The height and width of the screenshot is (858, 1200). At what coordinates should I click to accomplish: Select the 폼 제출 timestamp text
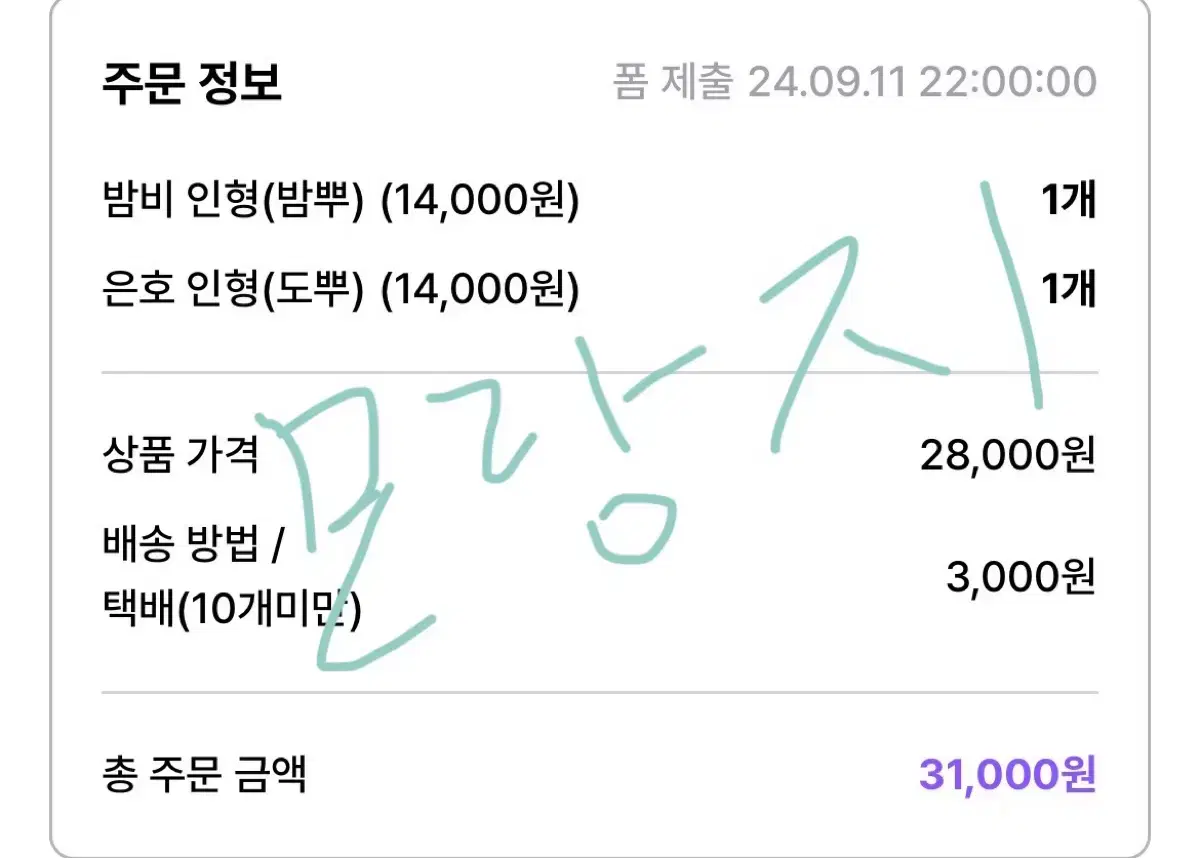855,82
